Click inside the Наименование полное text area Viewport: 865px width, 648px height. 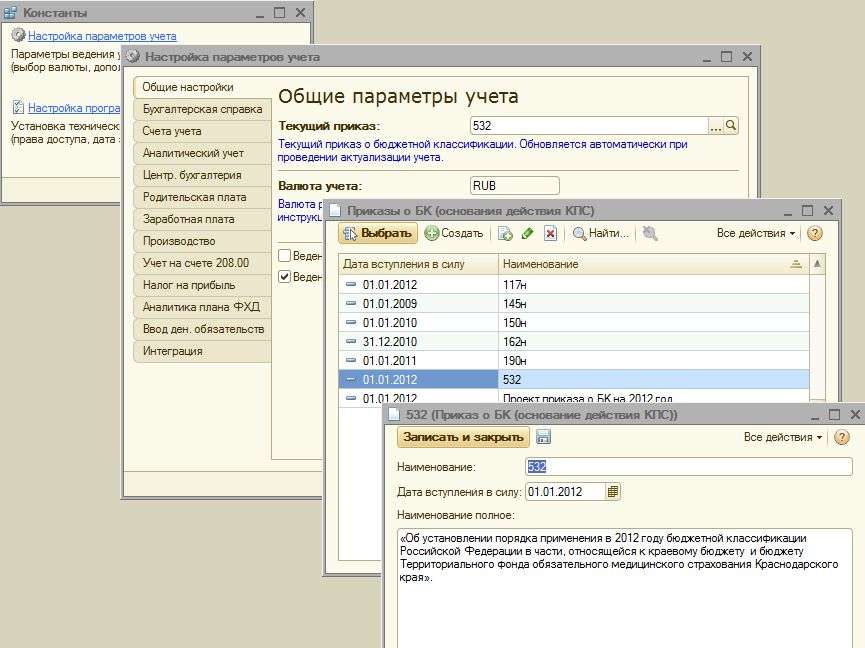click(x=624, y=587)
